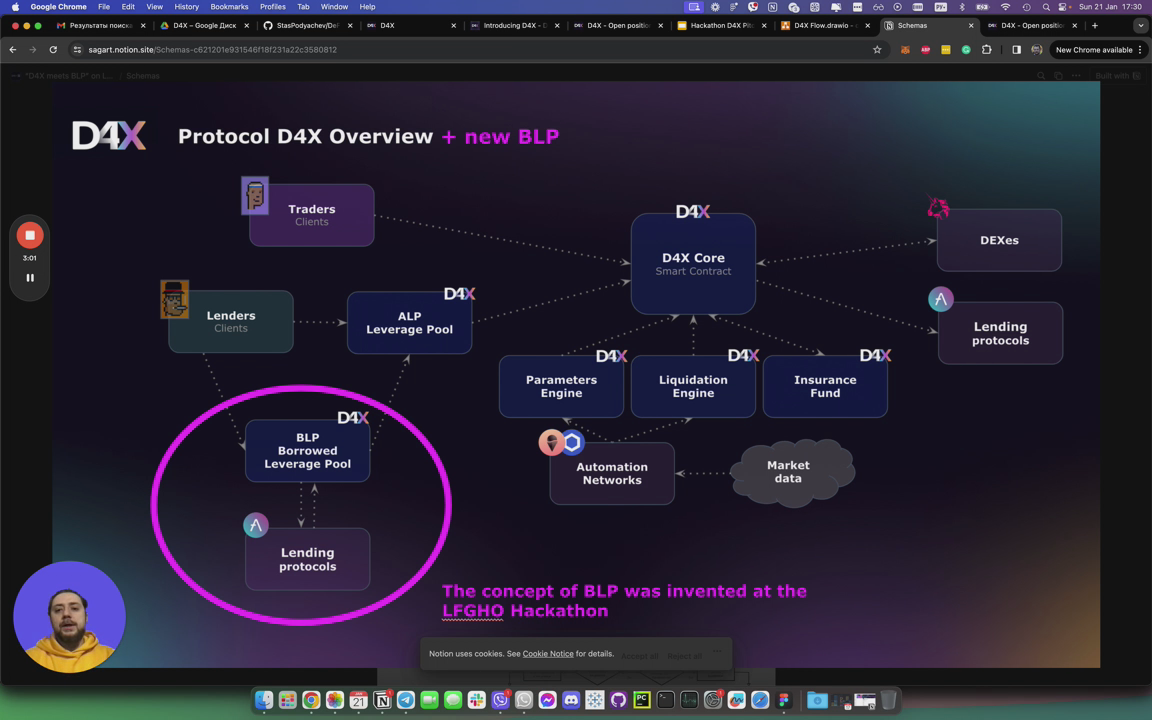Open the Profiles menu
Image resolution: width=1152 pixels, height=720 pixels.
[x=272, y=7]
